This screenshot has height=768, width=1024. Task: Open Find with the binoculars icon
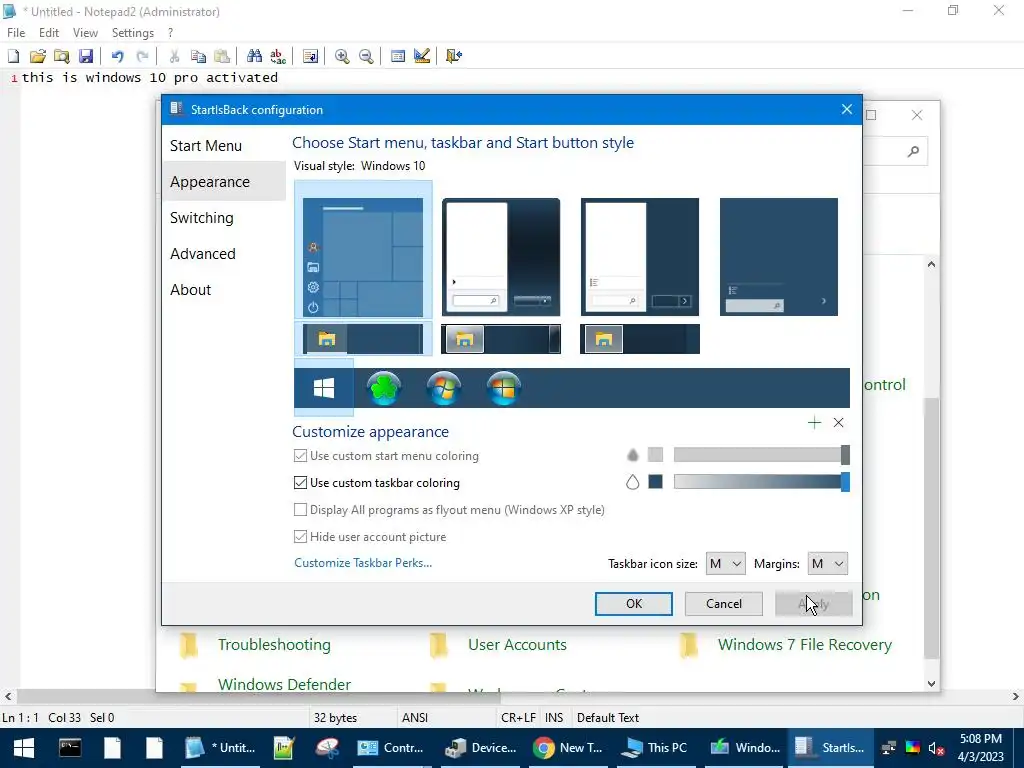coord(254,56)
